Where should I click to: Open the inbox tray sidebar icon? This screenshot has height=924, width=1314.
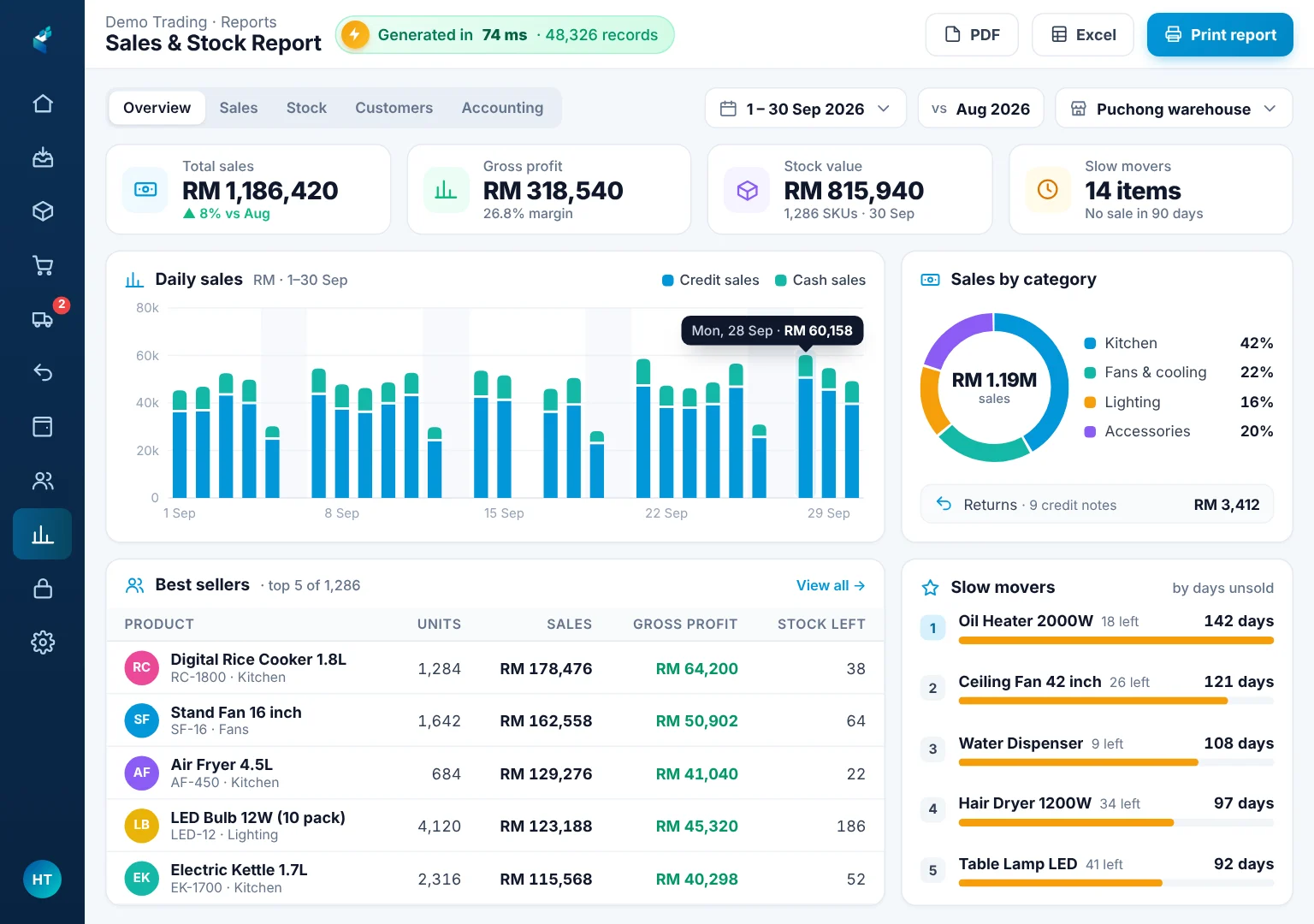pyautogui.click(x=43, y=157)
